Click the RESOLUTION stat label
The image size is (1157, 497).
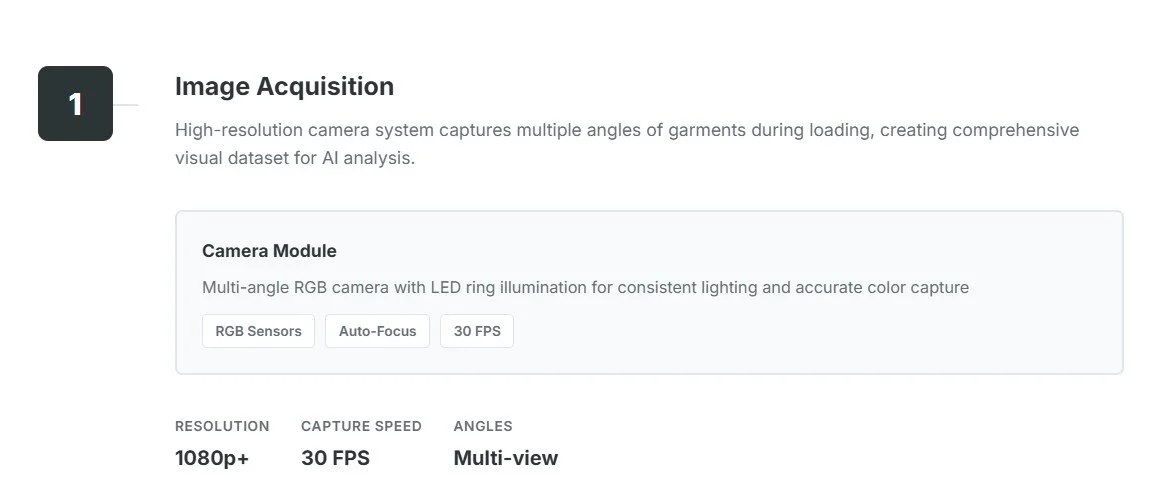click(222, 426)
